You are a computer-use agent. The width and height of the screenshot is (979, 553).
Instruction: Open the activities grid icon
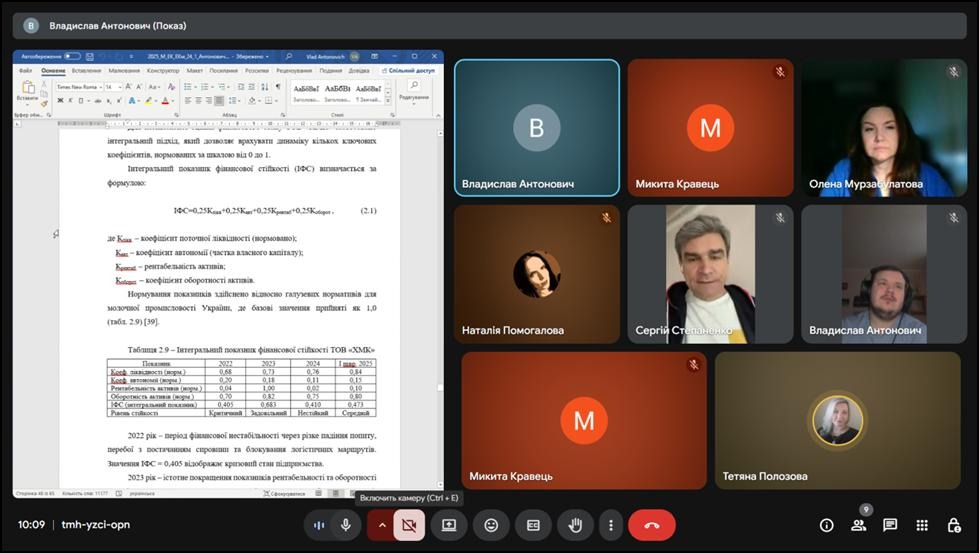922,525
